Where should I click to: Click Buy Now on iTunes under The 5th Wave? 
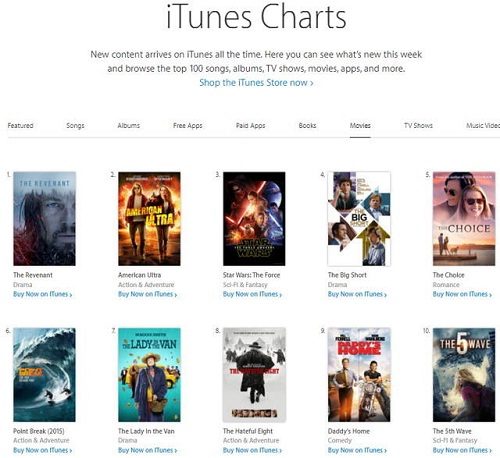tap(462, 450)
